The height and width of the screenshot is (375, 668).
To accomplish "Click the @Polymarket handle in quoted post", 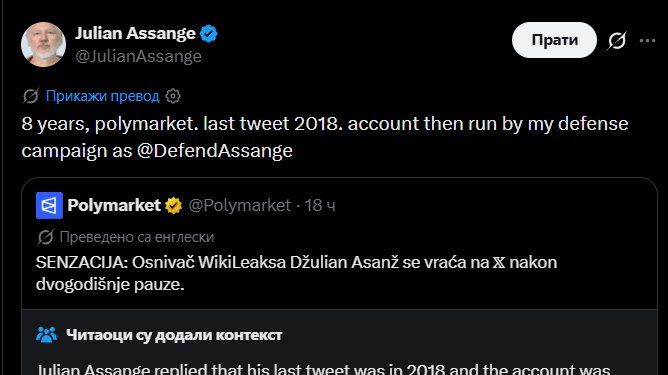I will click(239, 205).
